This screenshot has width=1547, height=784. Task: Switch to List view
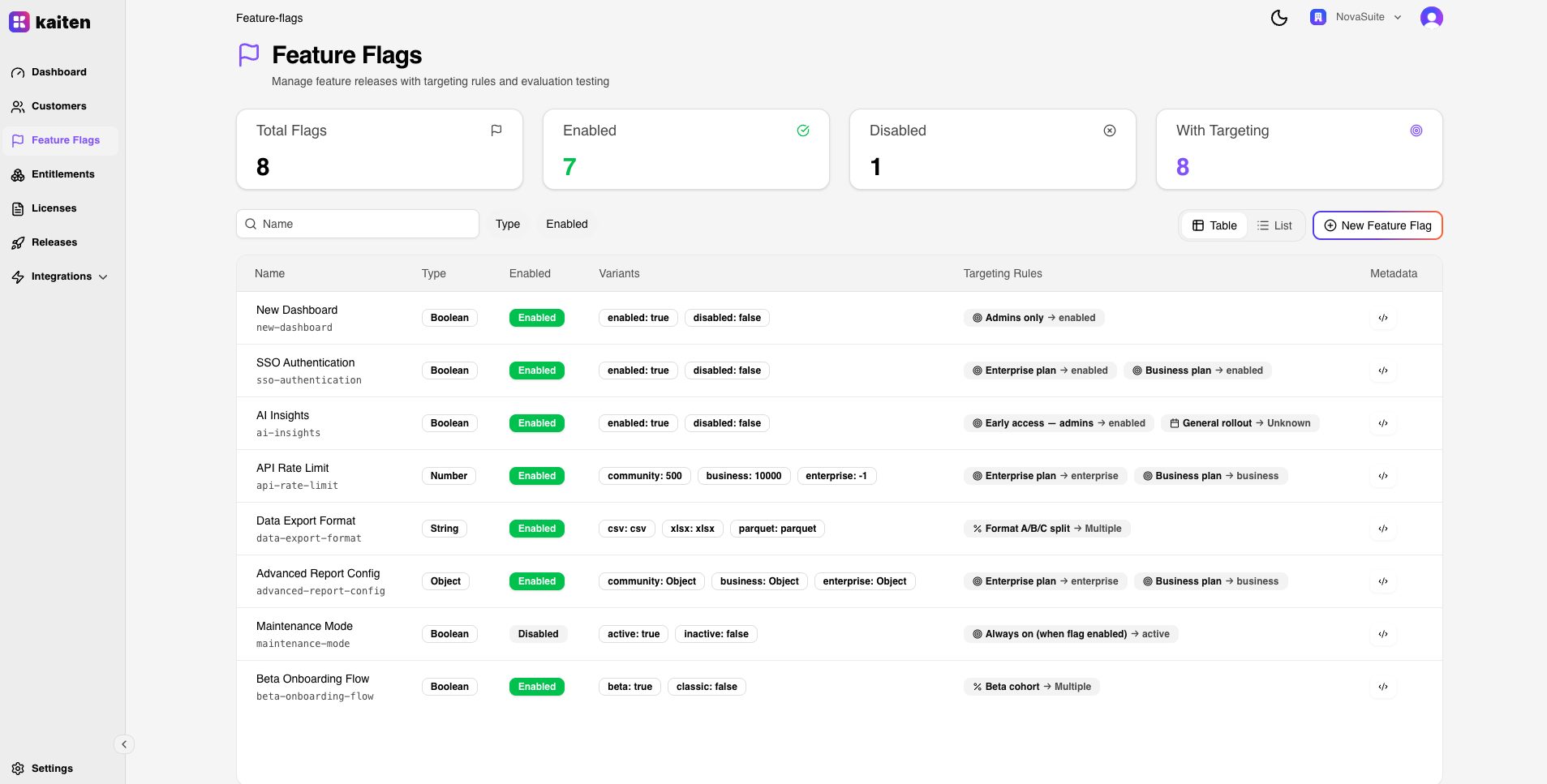pos(1274,225)
